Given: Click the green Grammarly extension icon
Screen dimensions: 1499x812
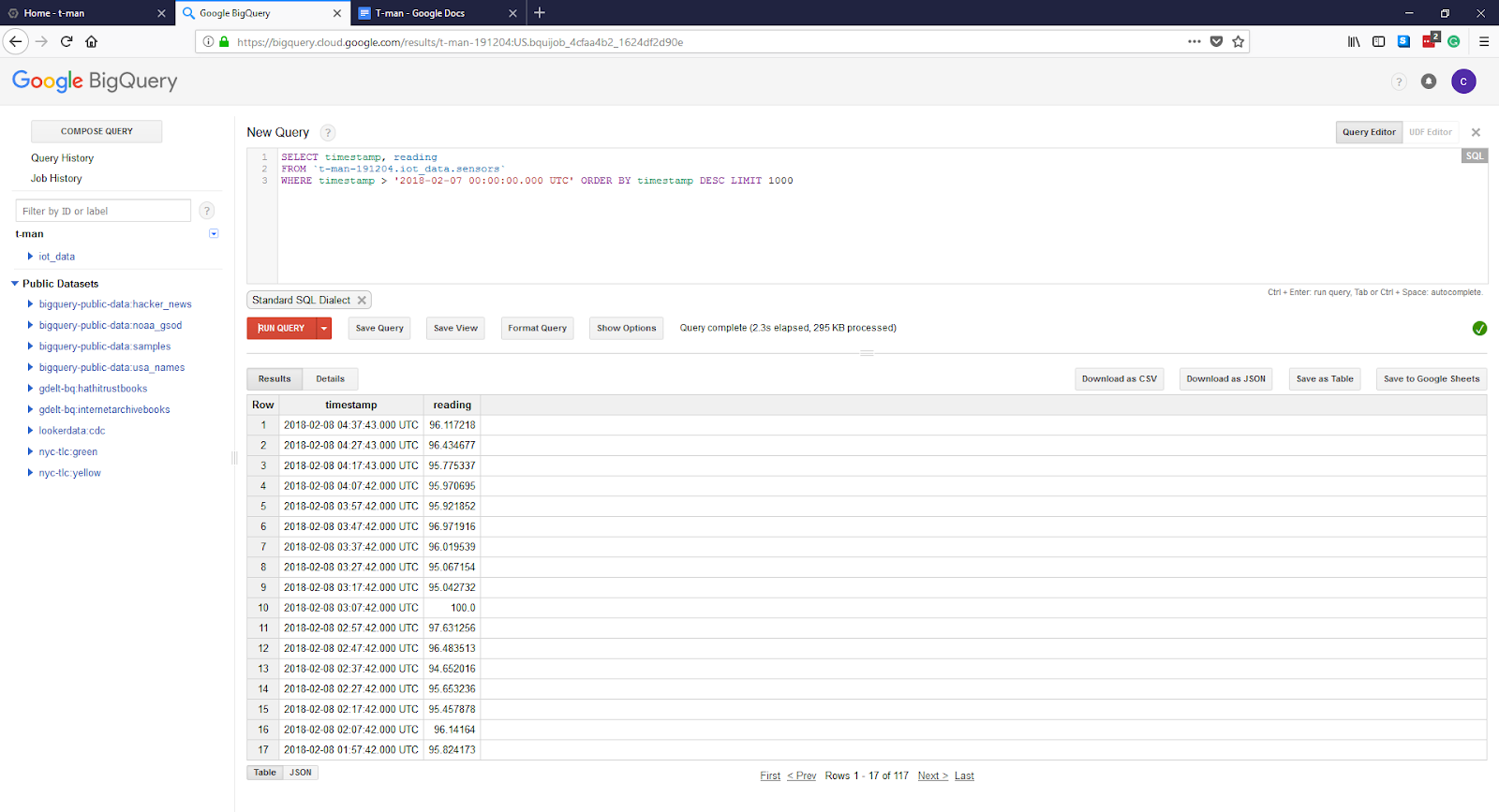Looking at the screenshot, I should [1454, 41].
